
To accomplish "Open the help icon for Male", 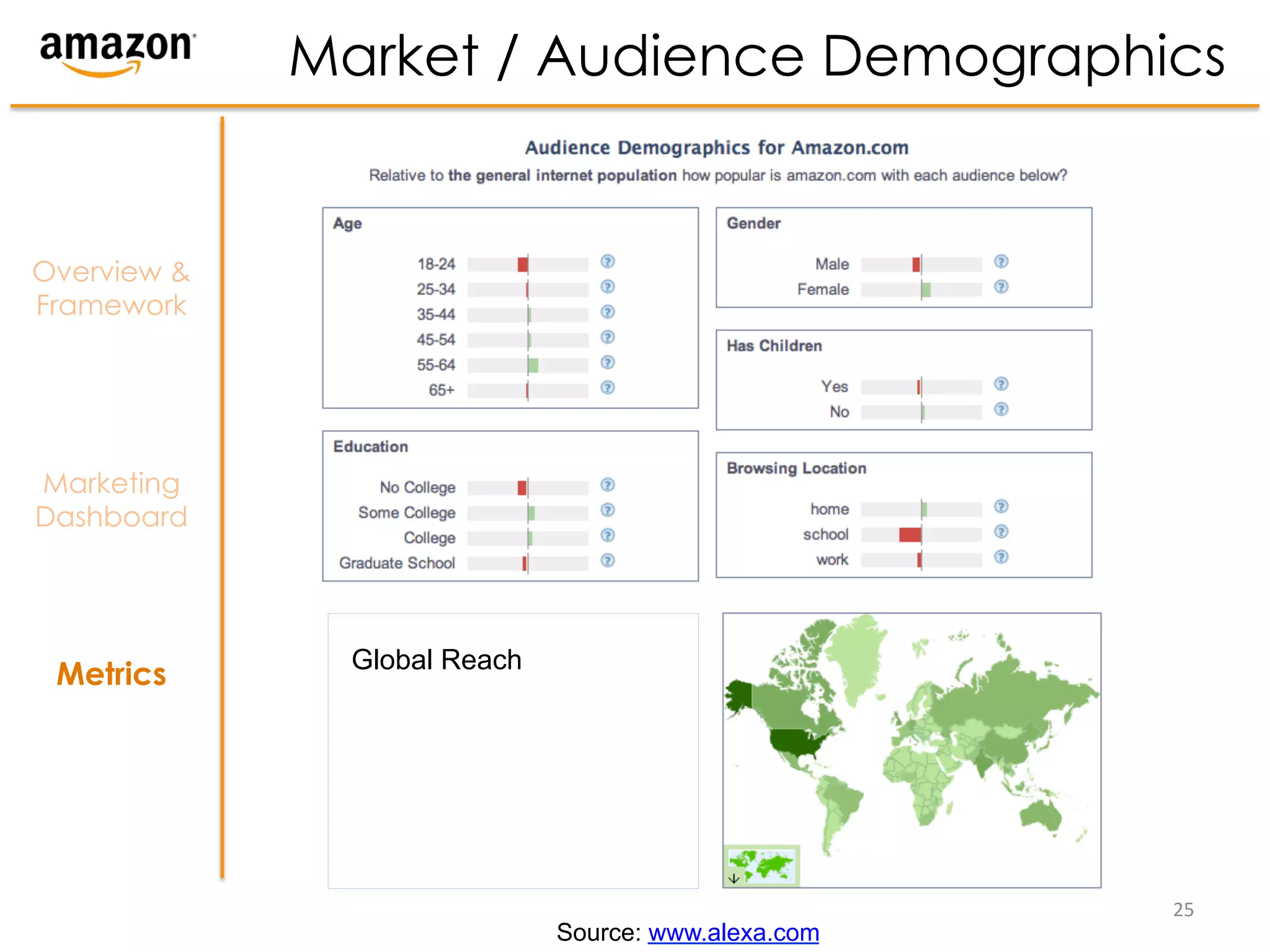I will [1001, 262].
